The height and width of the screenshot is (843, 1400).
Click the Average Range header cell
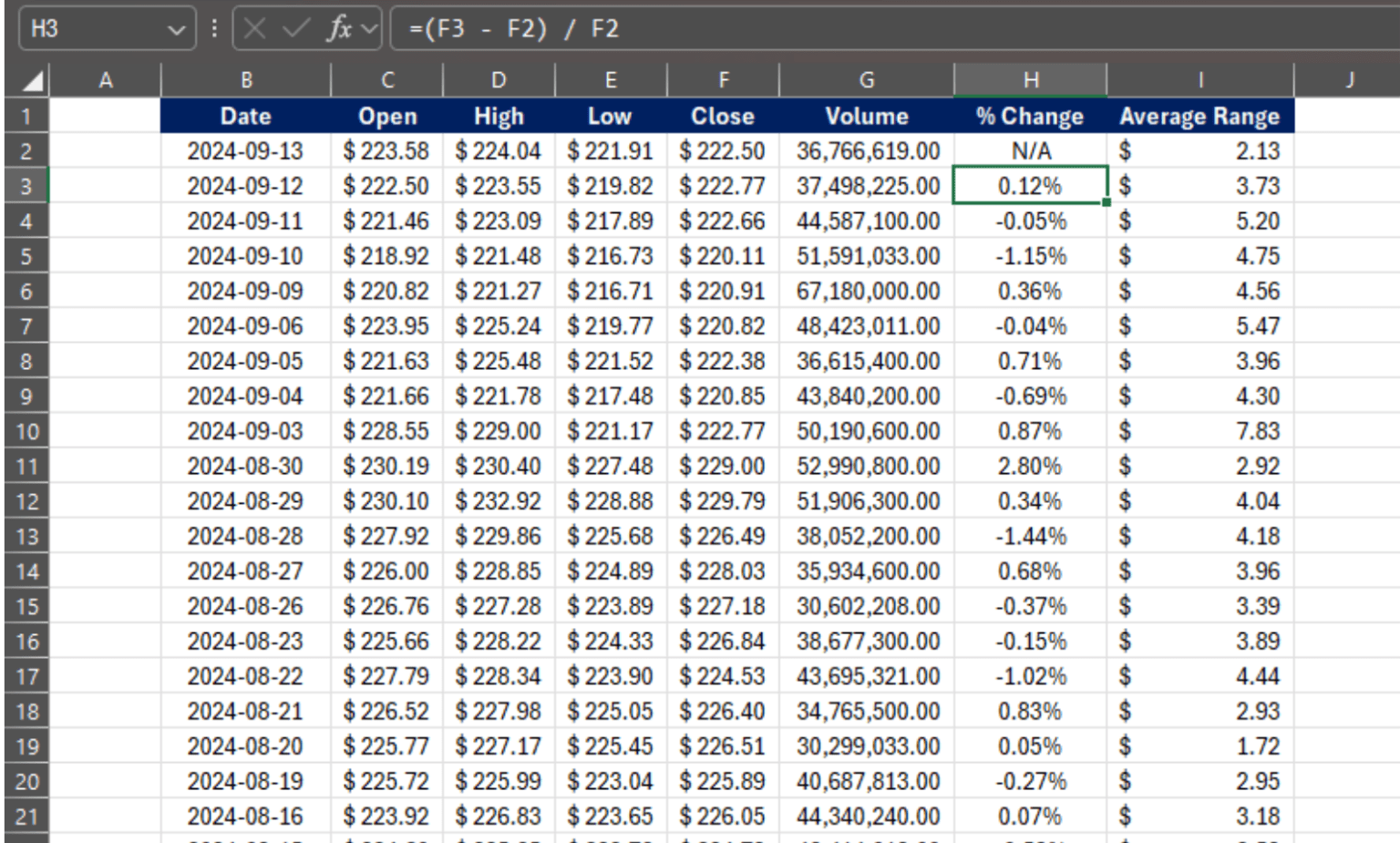[1199, 116]
